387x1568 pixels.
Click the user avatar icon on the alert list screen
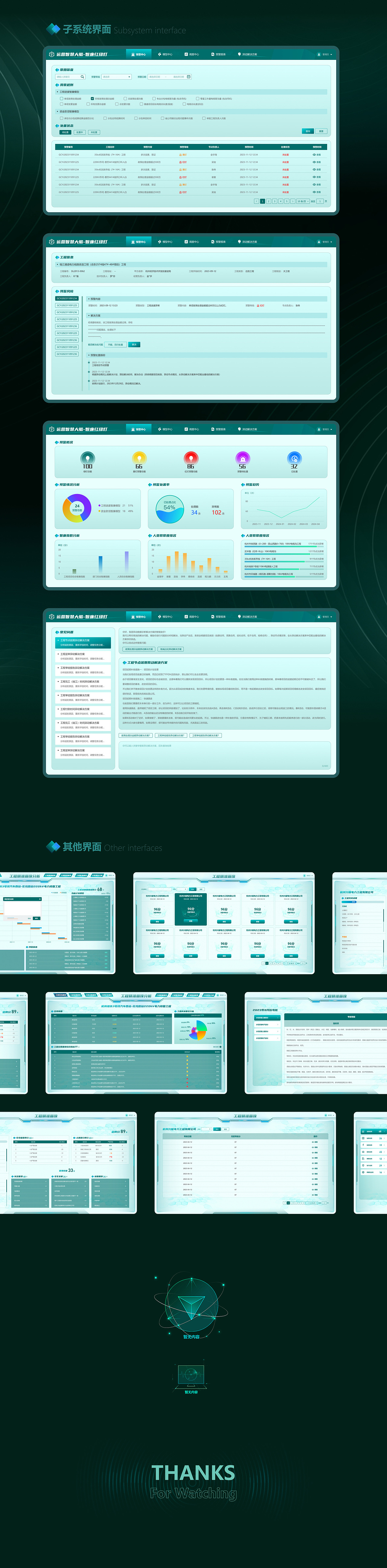[319, 54]
